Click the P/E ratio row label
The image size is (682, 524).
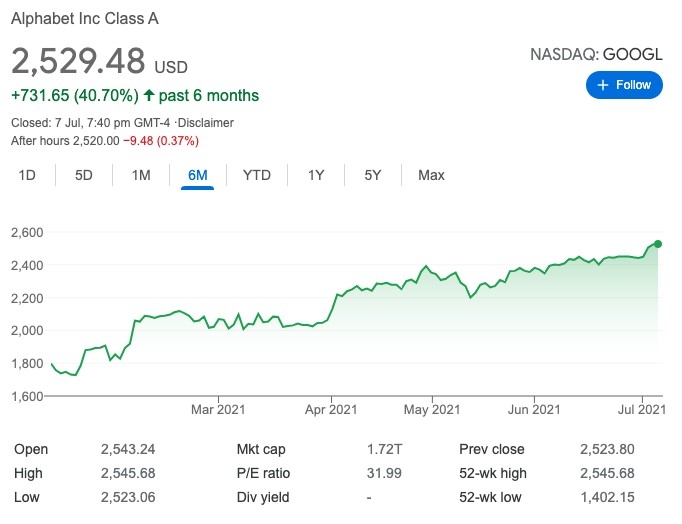coord(263,473)
